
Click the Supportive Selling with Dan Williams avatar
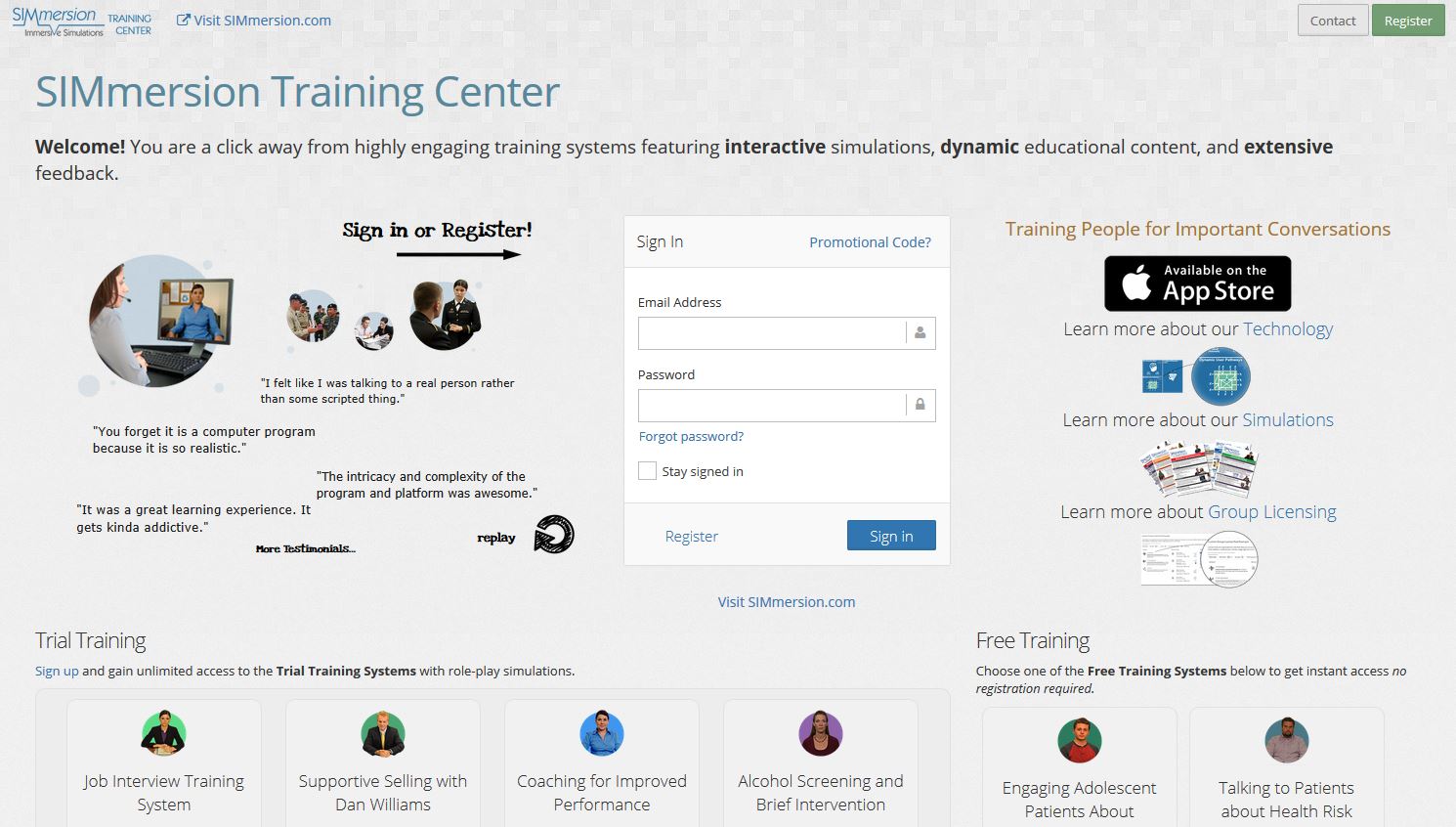(x=382, y=733)
